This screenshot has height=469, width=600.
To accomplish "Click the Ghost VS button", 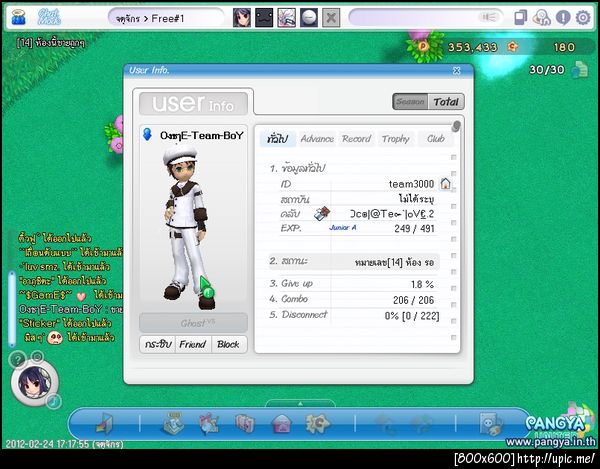I will pos(193,323).
